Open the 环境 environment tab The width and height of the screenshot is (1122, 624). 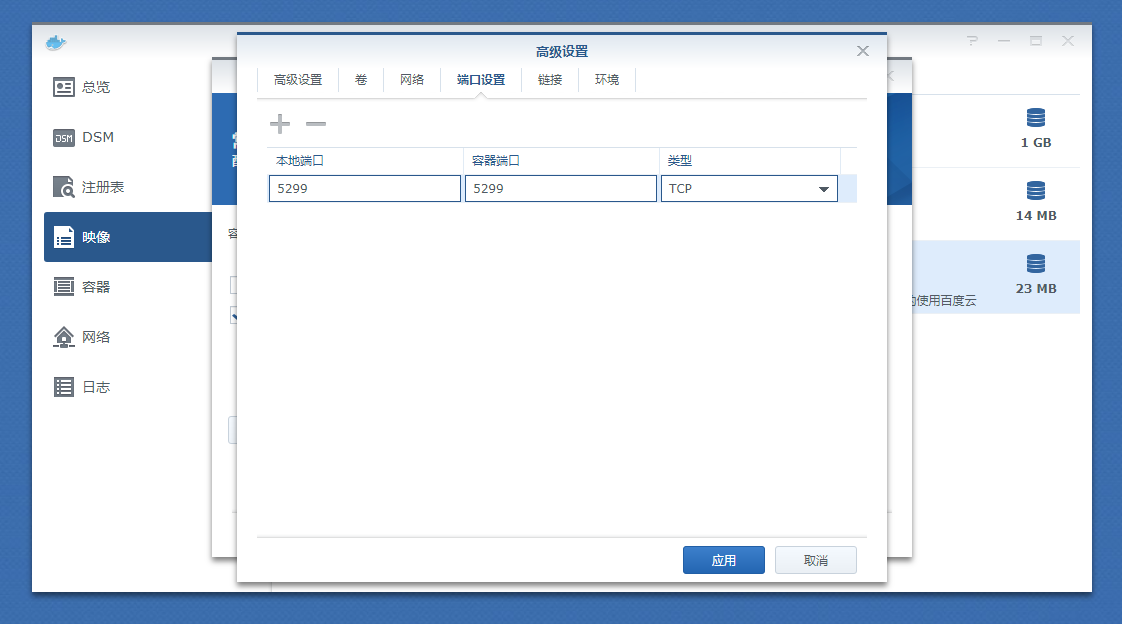607,80
